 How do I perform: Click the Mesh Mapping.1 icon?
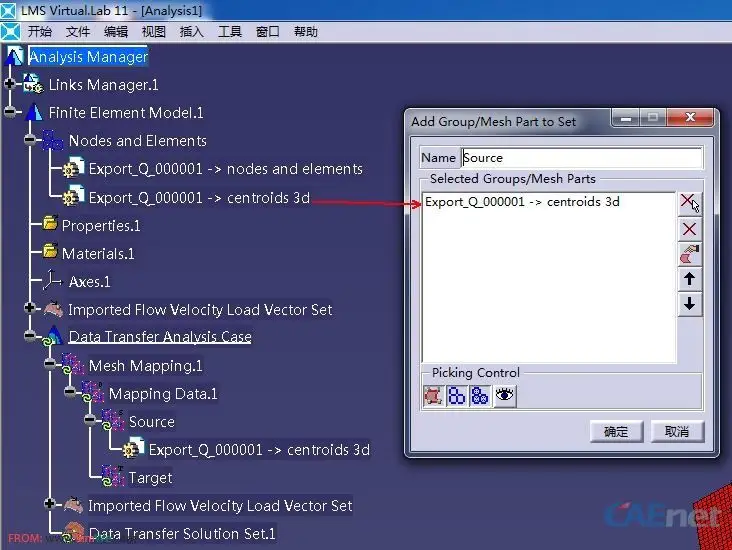point(72,364)
